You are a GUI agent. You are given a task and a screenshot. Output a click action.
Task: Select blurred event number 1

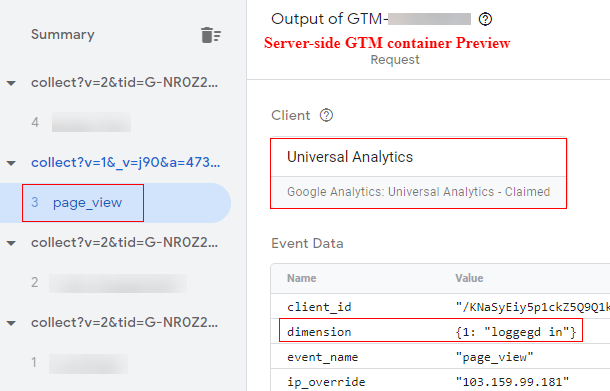click(x=80, y=363)
